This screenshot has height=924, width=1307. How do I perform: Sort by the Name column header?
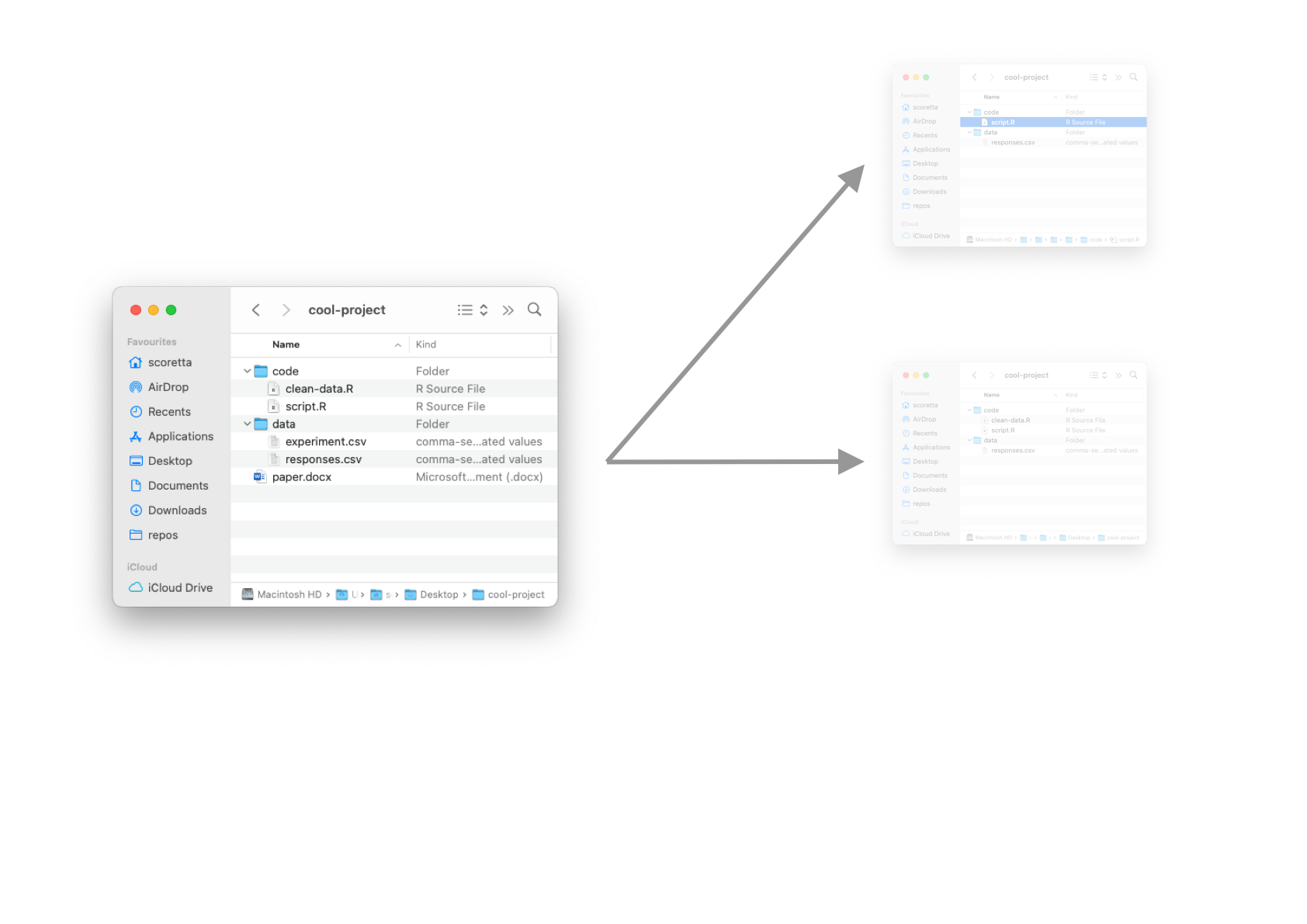click(x=286, y=344)
